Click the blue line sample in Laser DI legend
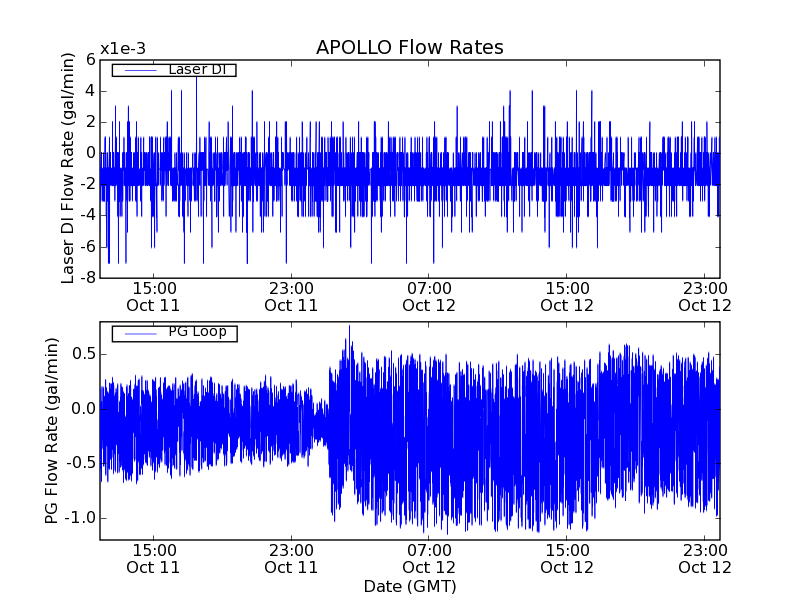The image size is (800, 600). coord(139,70)
